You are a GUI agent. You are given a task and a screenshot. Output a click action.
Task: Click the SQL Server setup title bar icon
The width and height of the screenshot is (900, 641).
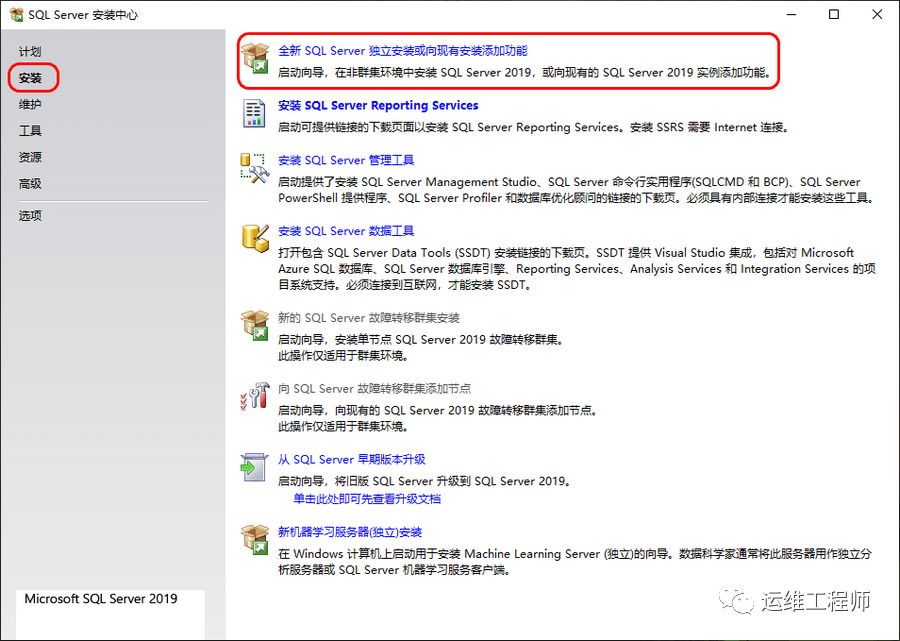[x=17, y=14]
